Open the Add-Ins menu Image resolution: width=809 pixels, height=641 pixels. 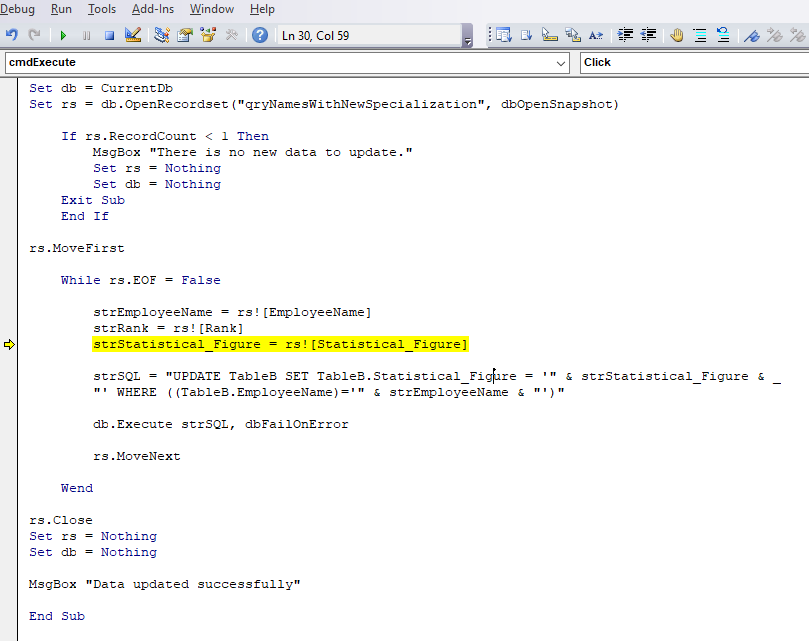coord(153,9)
